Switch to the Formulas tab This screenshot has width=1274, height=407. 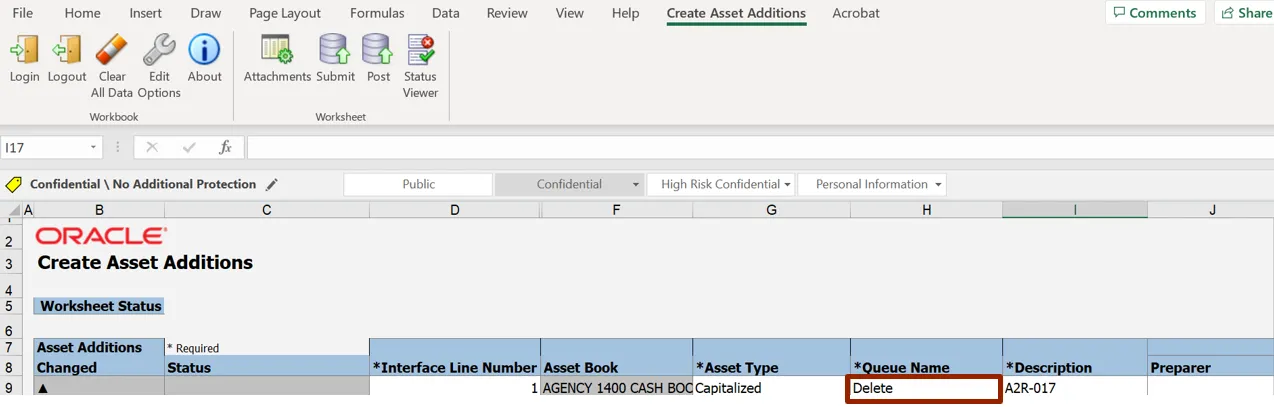click(x=377, y=13)
